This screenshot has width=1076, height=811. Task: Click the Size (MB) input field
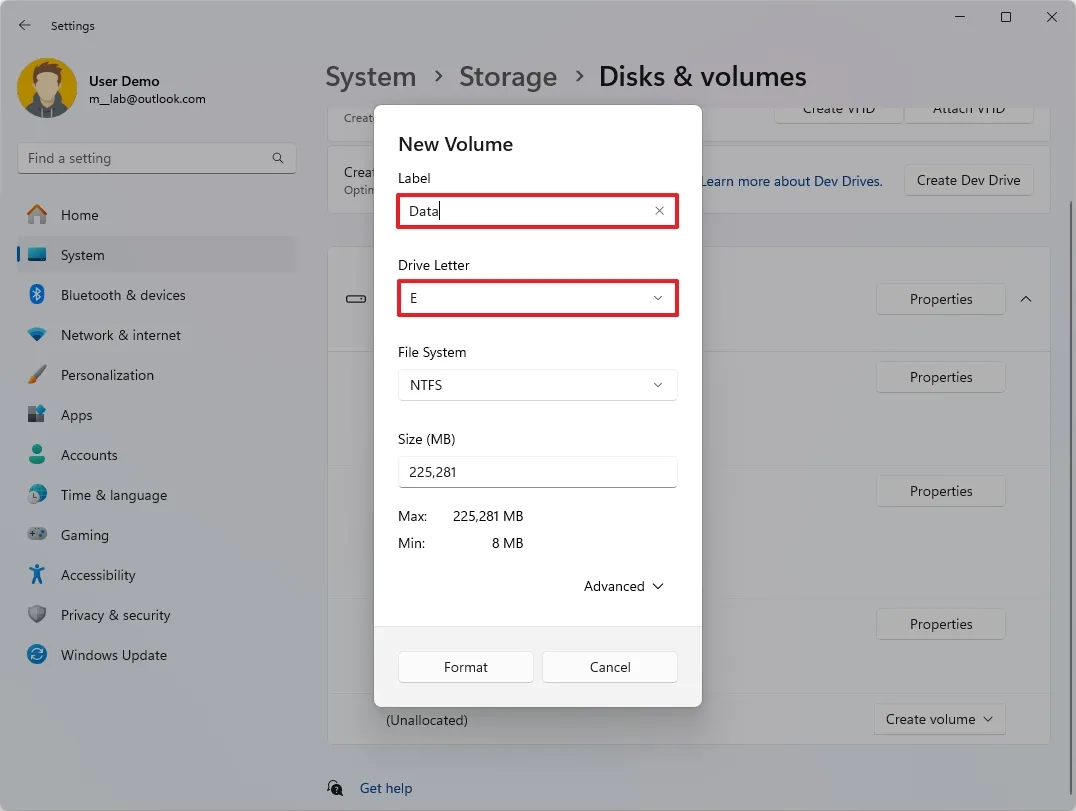538,472
